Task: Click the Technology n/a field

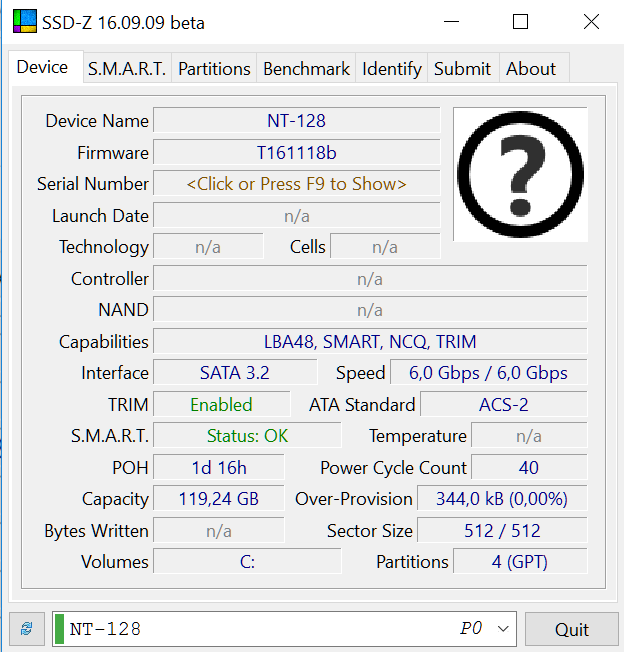Action: point(208,247)
